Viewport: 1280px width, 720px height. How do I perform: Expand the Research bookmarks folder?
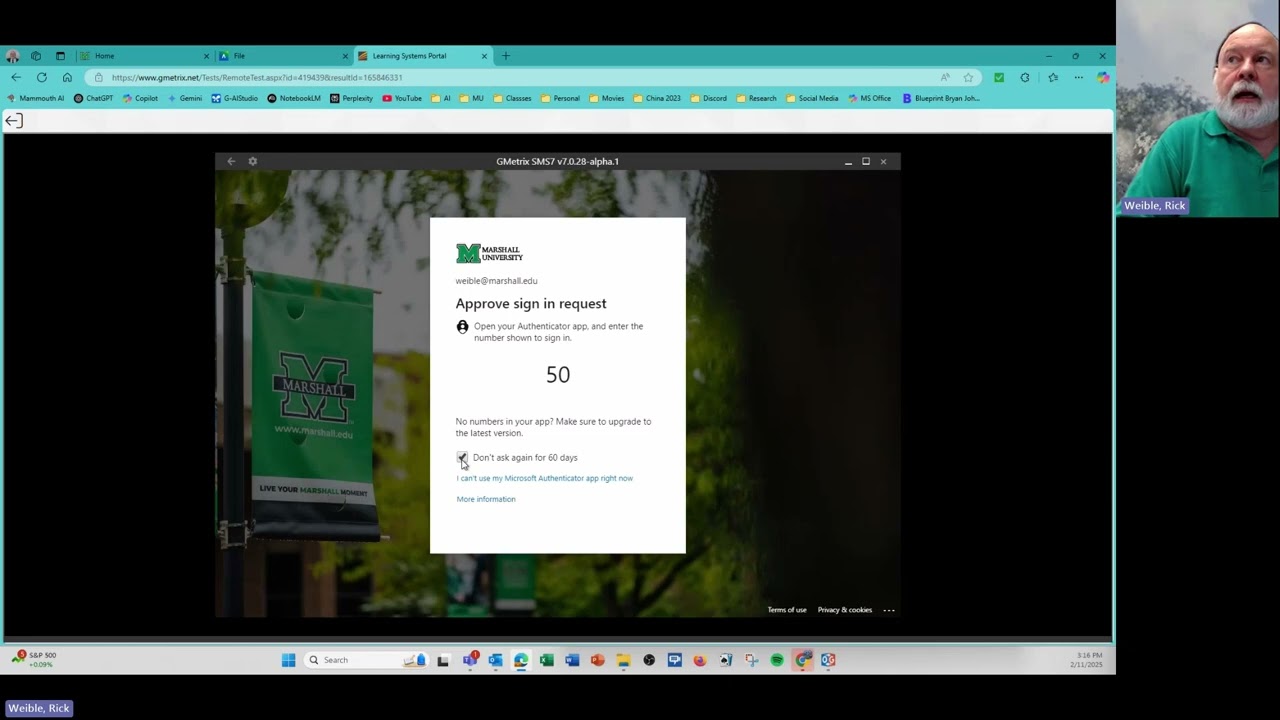tap(757, 98)
